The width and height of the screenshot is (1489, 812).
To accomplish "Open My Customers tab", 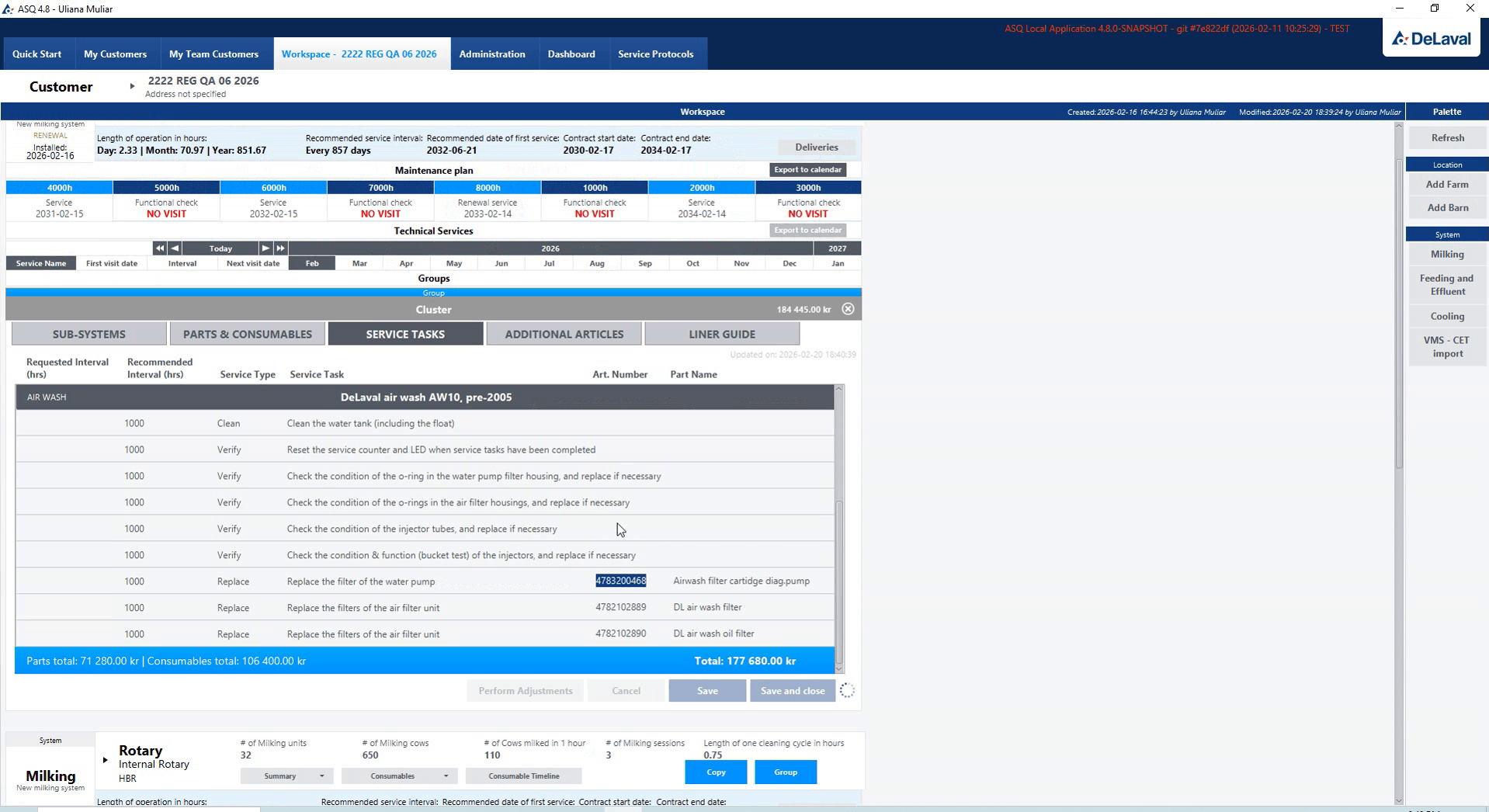I will (x=115, y=54).
